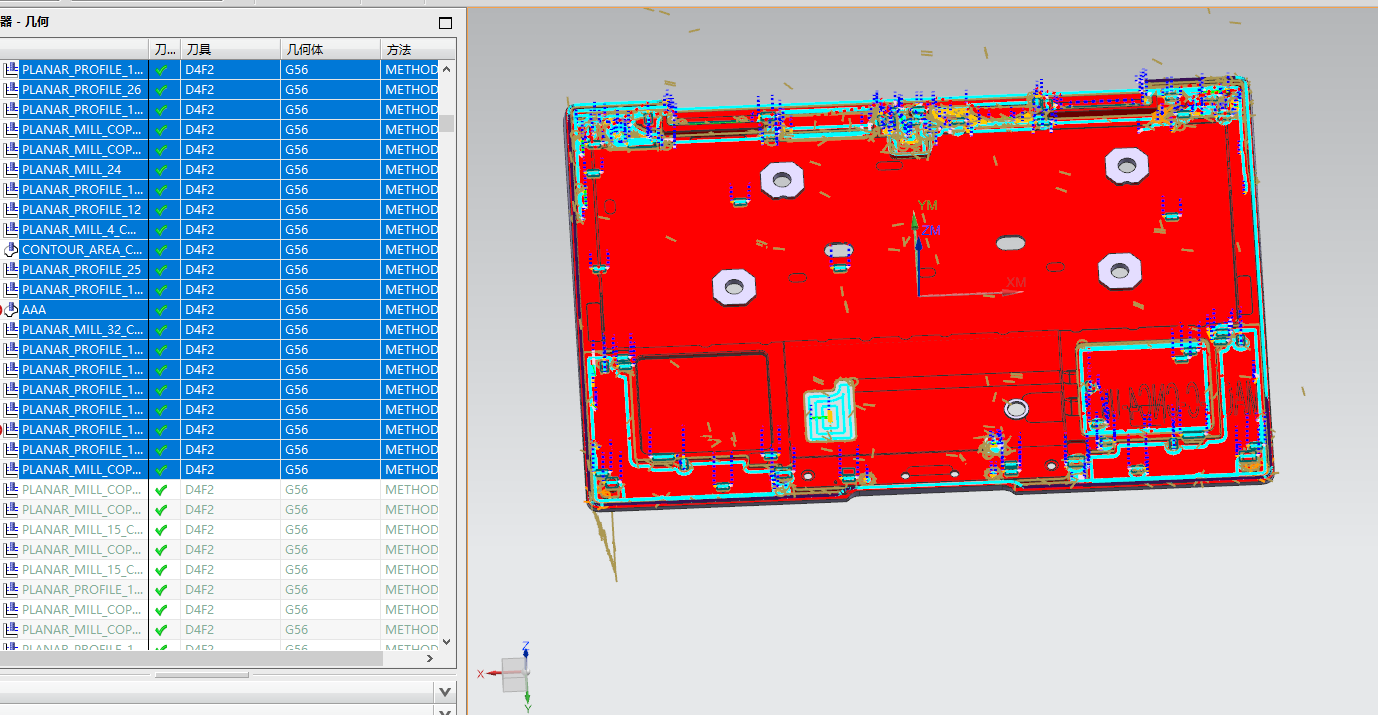
Task: Click green checkmark in PLANAR_PROFILE_26 row
Action: 161,90
